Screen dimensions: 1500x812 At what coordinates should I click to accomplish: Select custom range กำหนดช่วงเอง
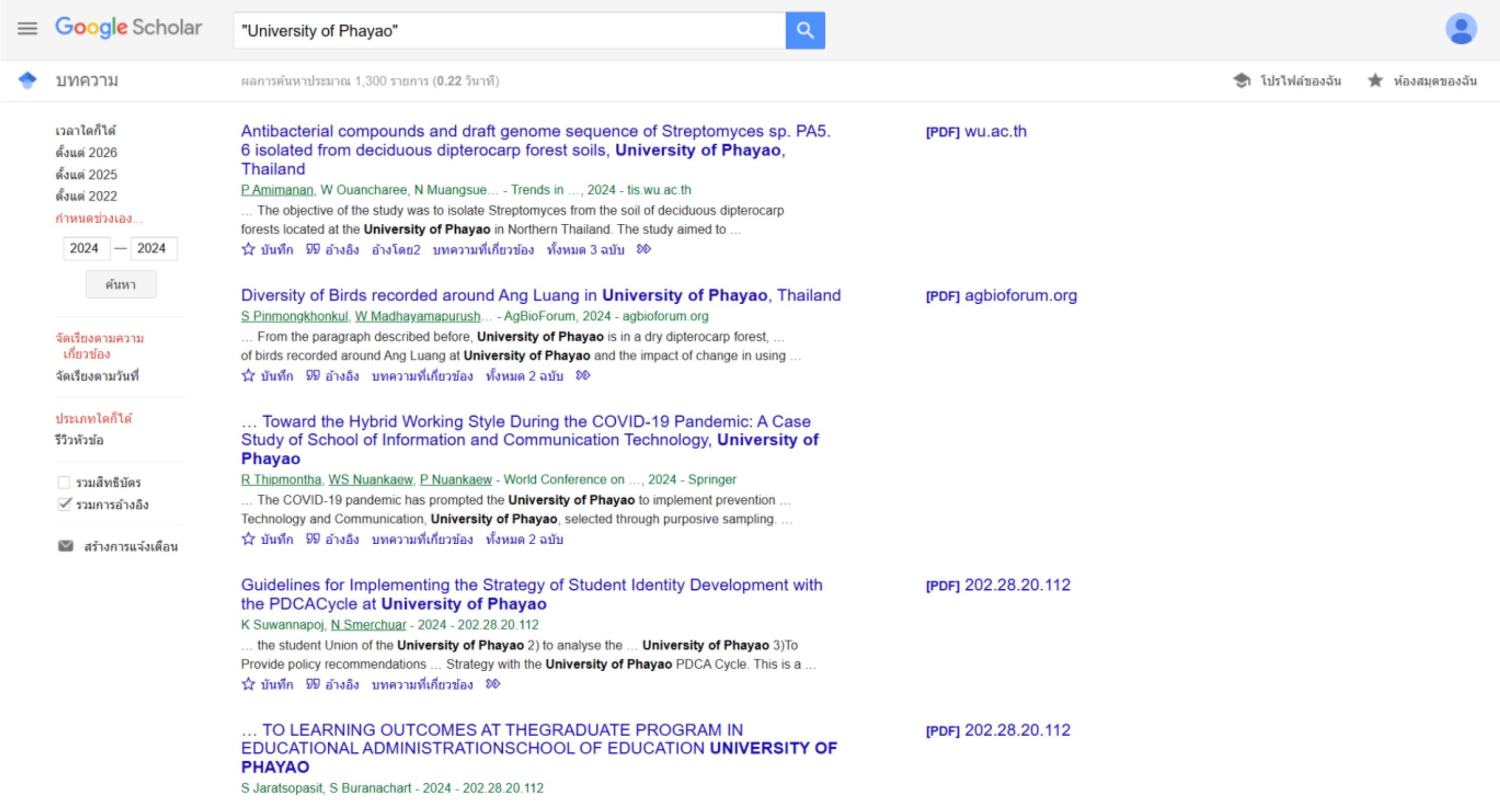pyautogui.click(x=99, y=218)
